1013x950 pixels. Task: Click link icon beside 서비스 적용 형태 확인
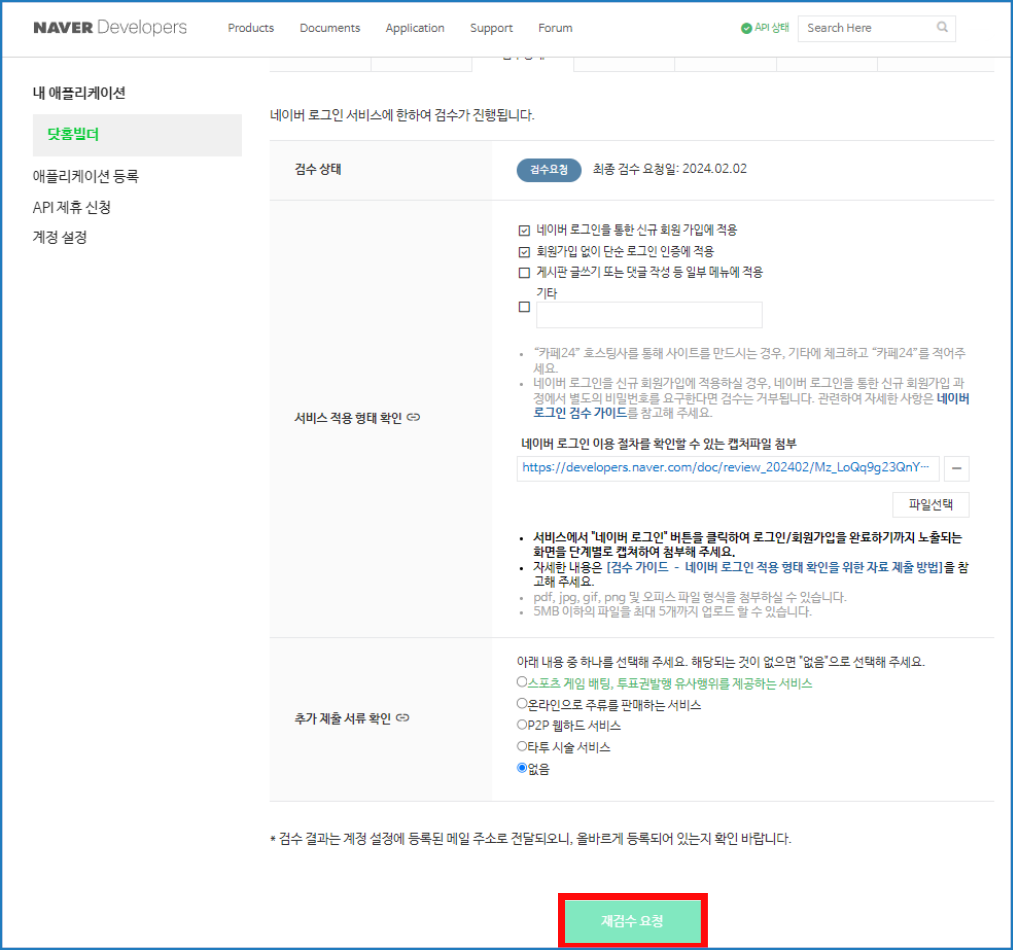tap(413, 418)
